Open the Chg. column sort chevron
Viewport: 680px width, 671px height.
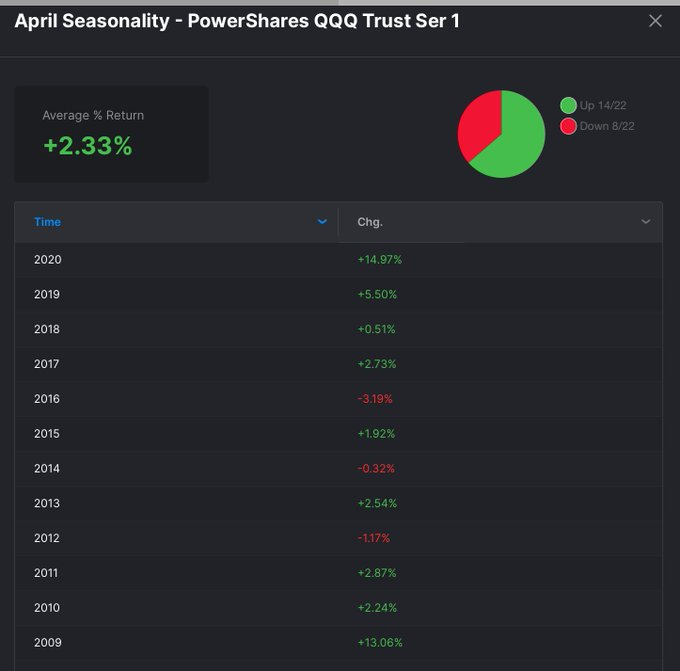pyautogui.click(x=645, y=222)
